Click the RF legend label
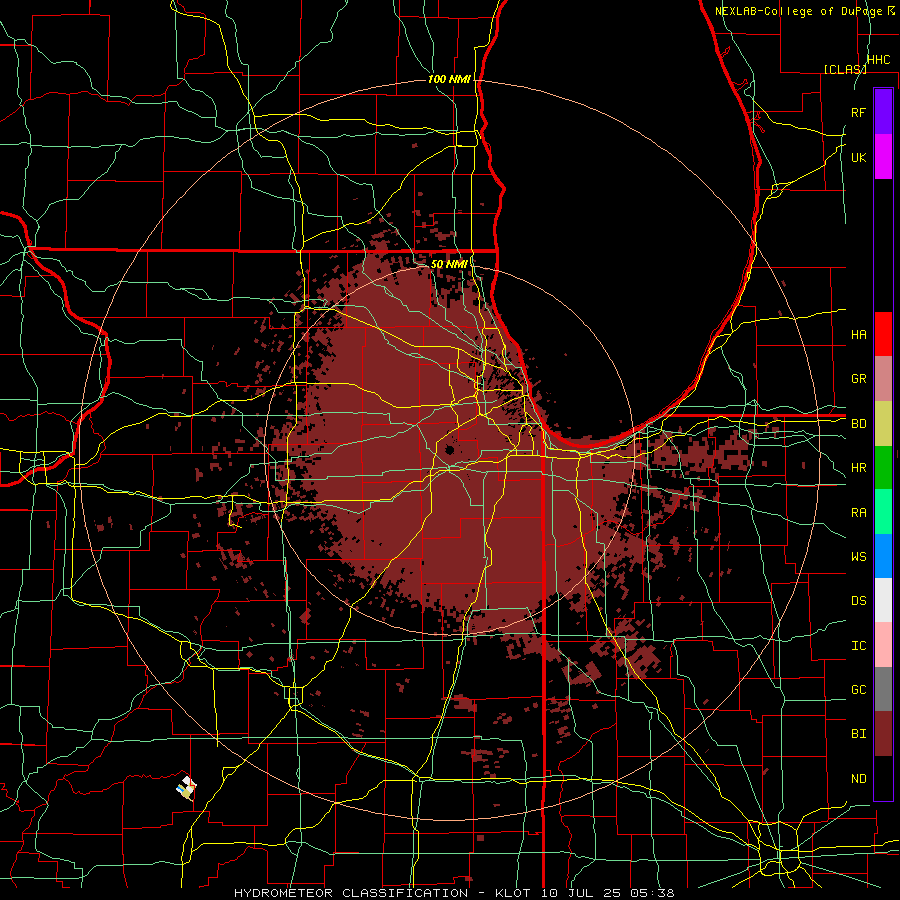This screenshot has width=900, height=900. point(859,112)
